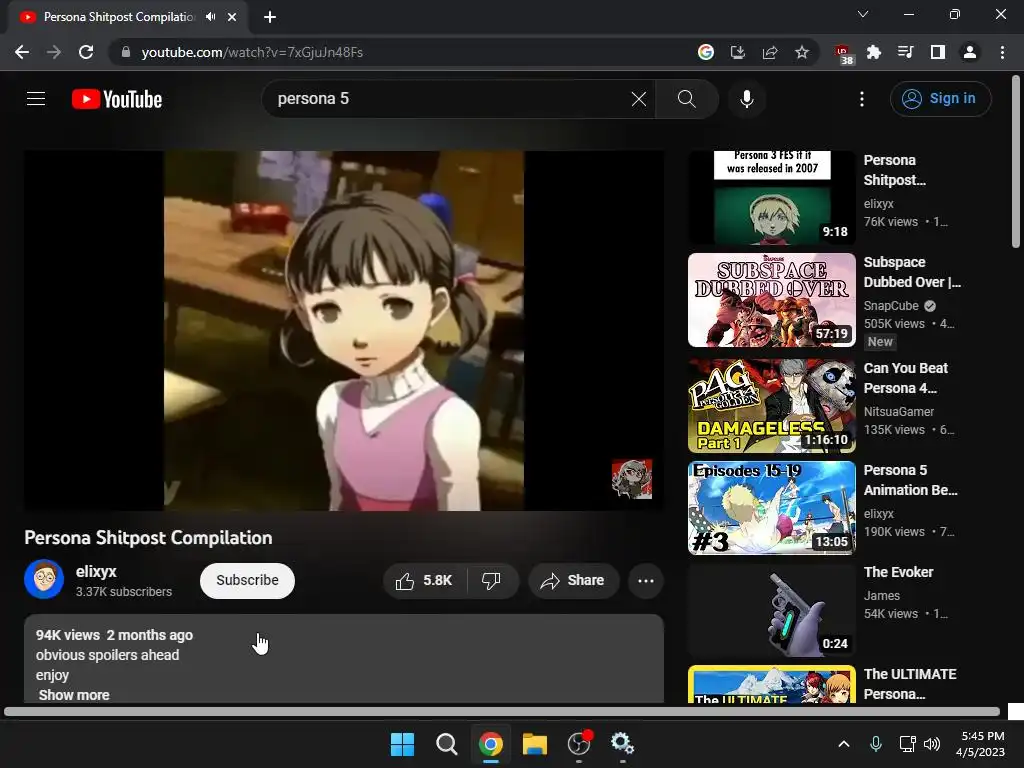The image size is (1024, 768).
Task: Click the install app icon
Action: (x=737, y=52)
